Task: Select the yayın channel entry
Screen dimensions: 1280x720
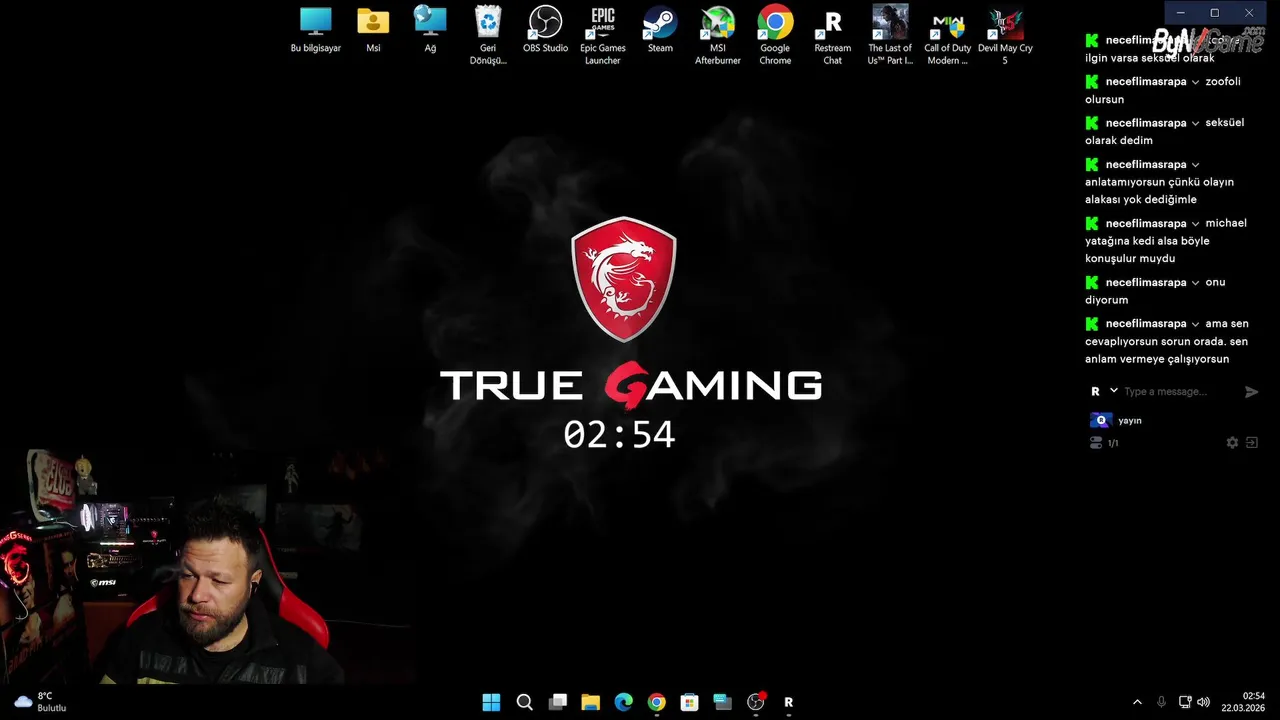Action: pos(1116,421)
